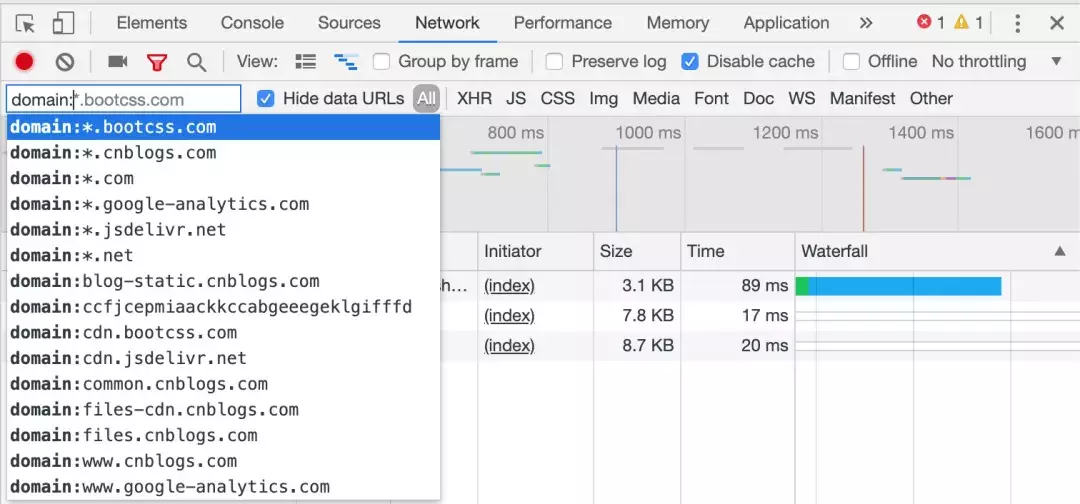Filter requests by Doc
Image resolution: width=1080 pixels, height=504 pixels.
758,98
